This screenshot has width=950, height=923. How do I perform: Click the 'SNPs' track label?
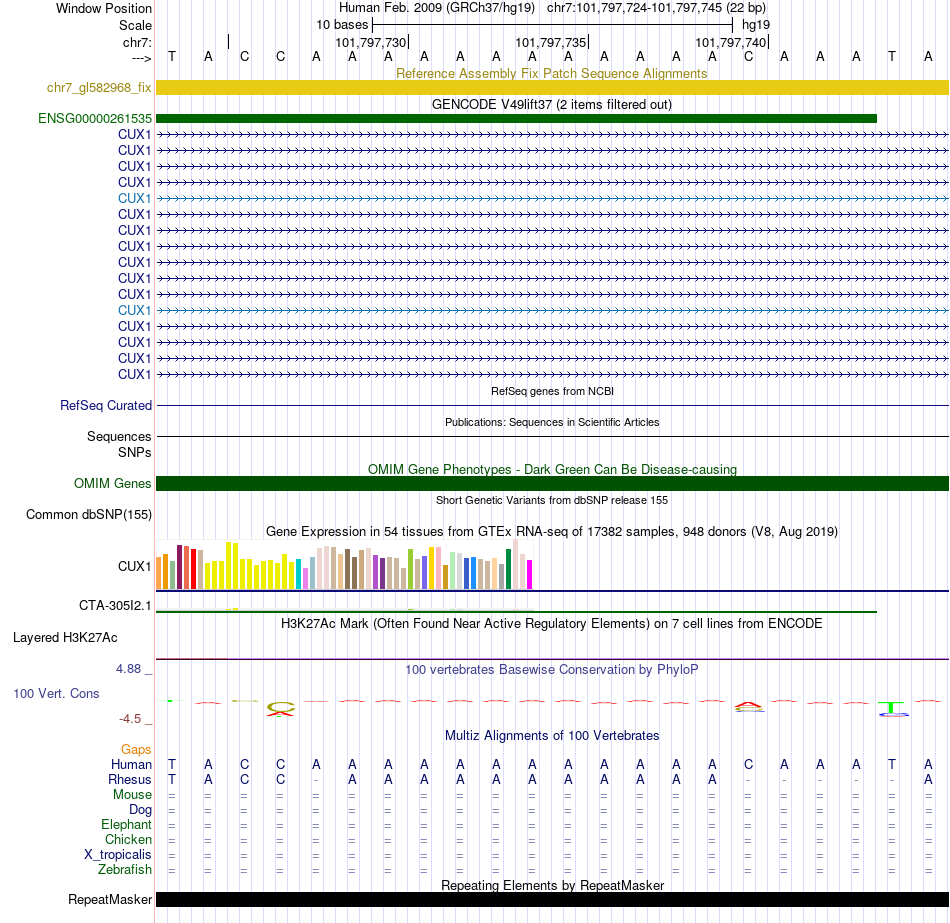click(135, 452)
